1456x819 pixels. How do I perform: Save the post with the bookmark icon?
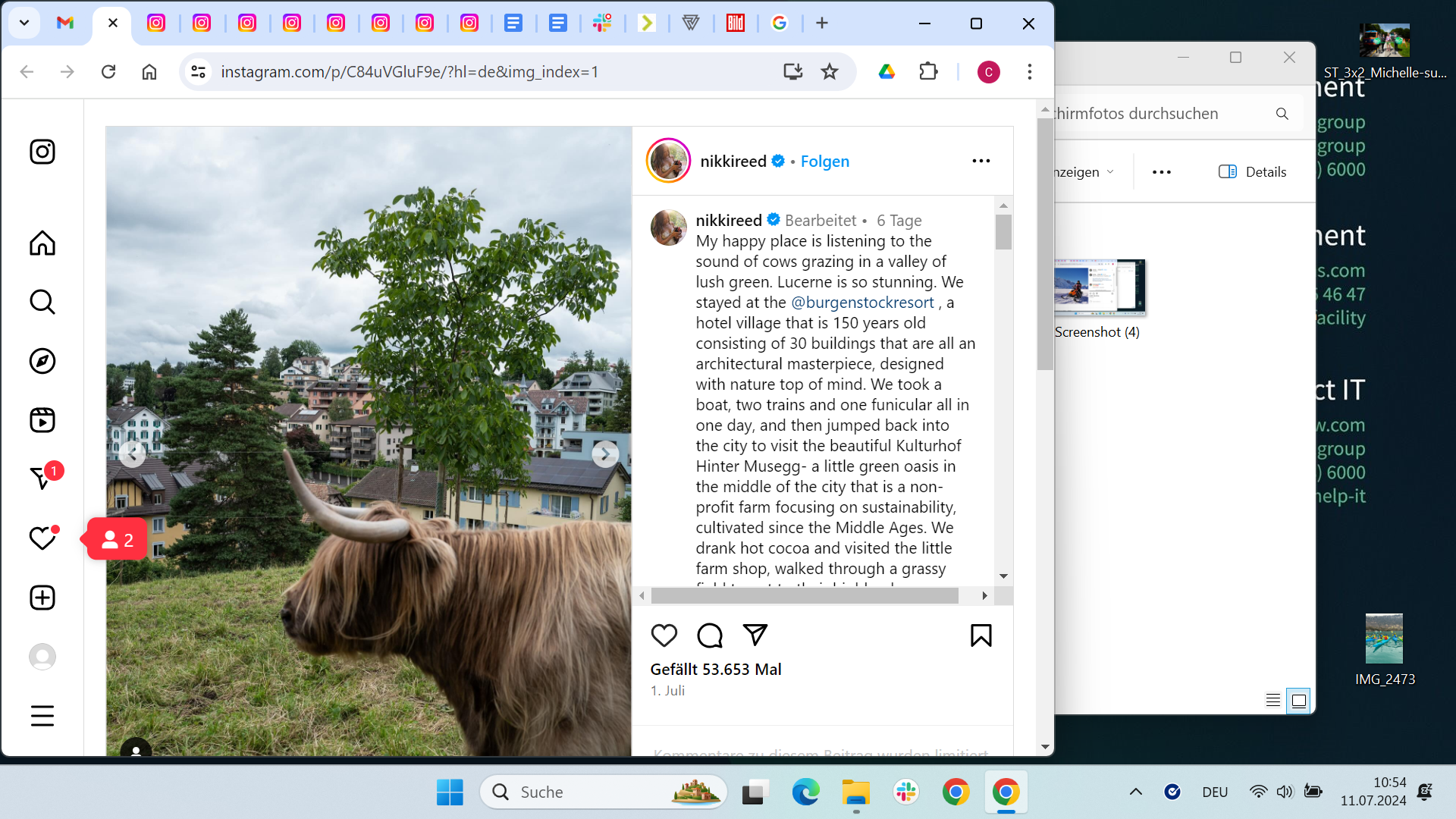pos(981,635)
